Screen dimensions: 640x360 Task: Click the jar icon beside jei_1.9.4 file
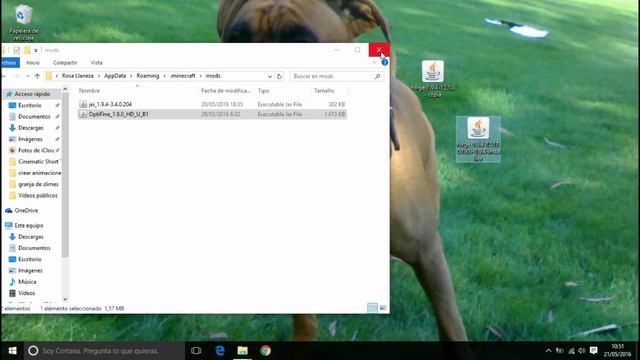coord(83,104)
